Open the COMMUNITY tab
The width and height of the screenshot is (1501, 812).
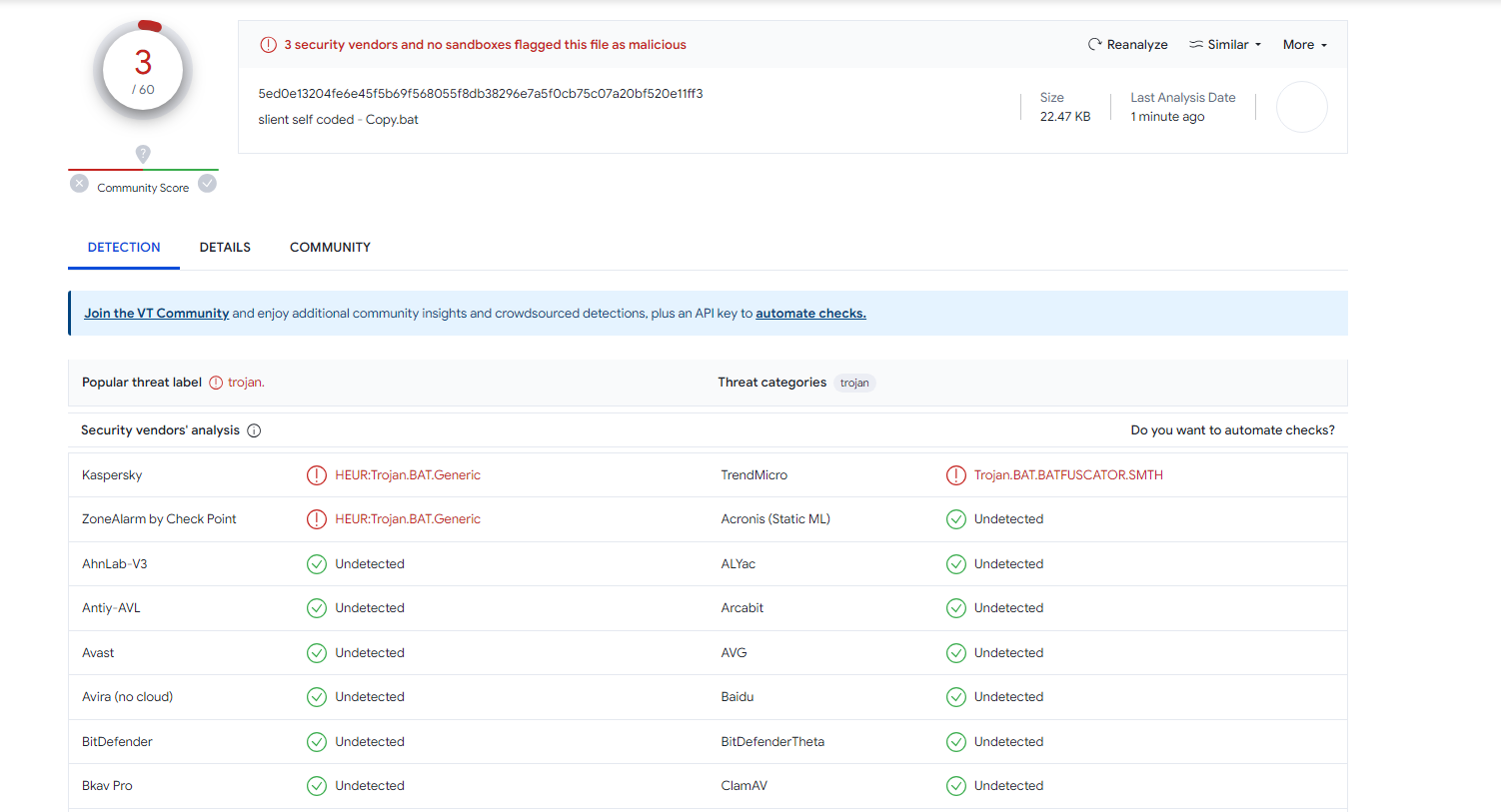(x=330, y=247)
